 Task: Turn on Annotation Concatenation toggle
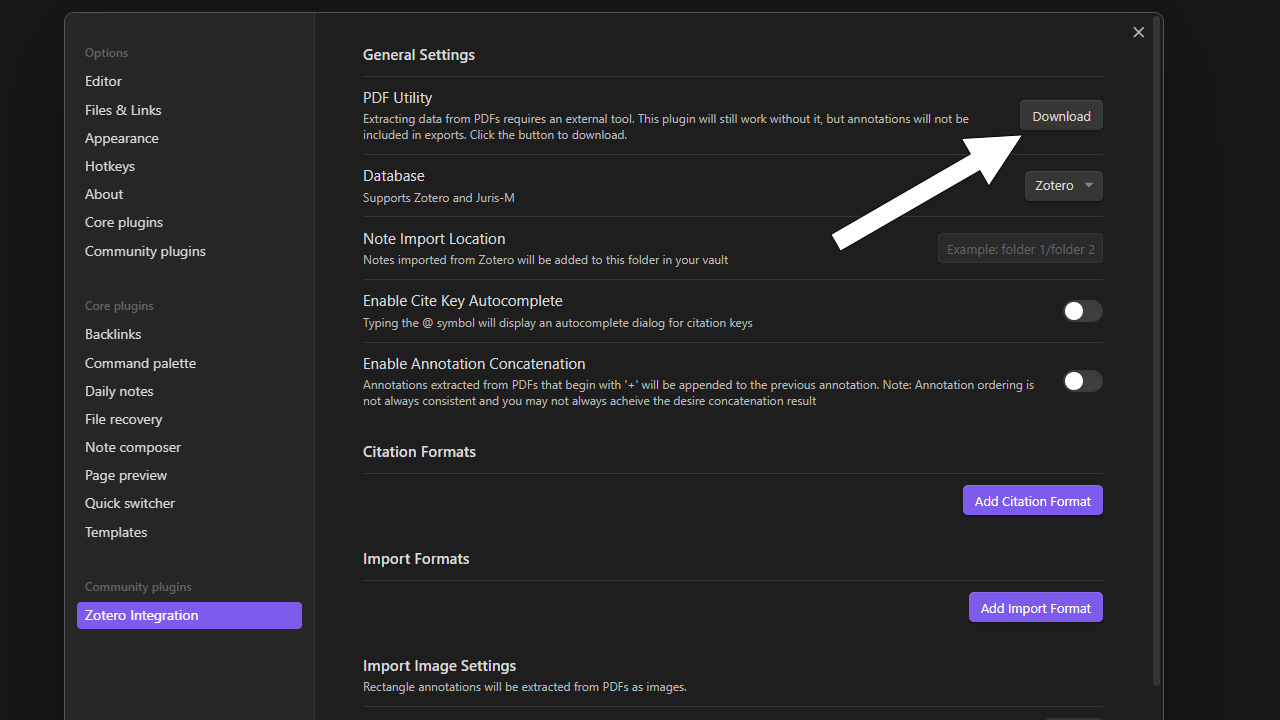tap(1082, 381)
